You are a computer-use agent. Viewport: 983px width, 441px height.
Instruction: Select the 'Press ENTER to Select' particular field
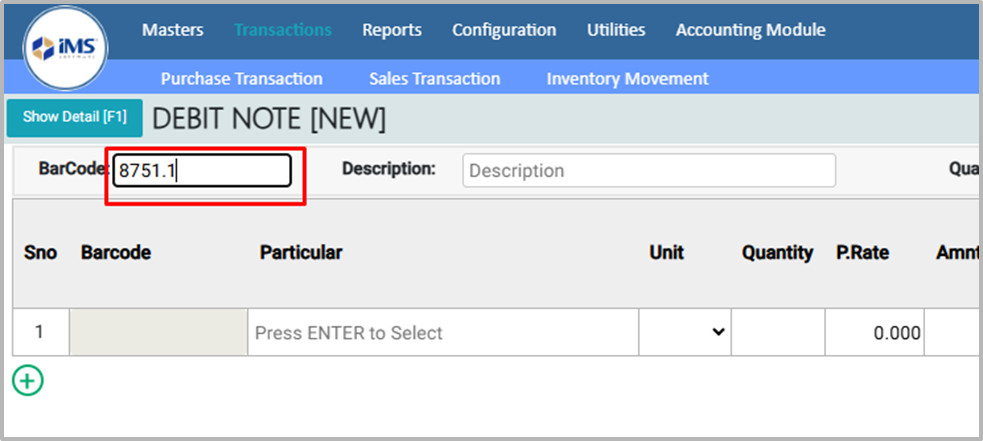point(442,333)
